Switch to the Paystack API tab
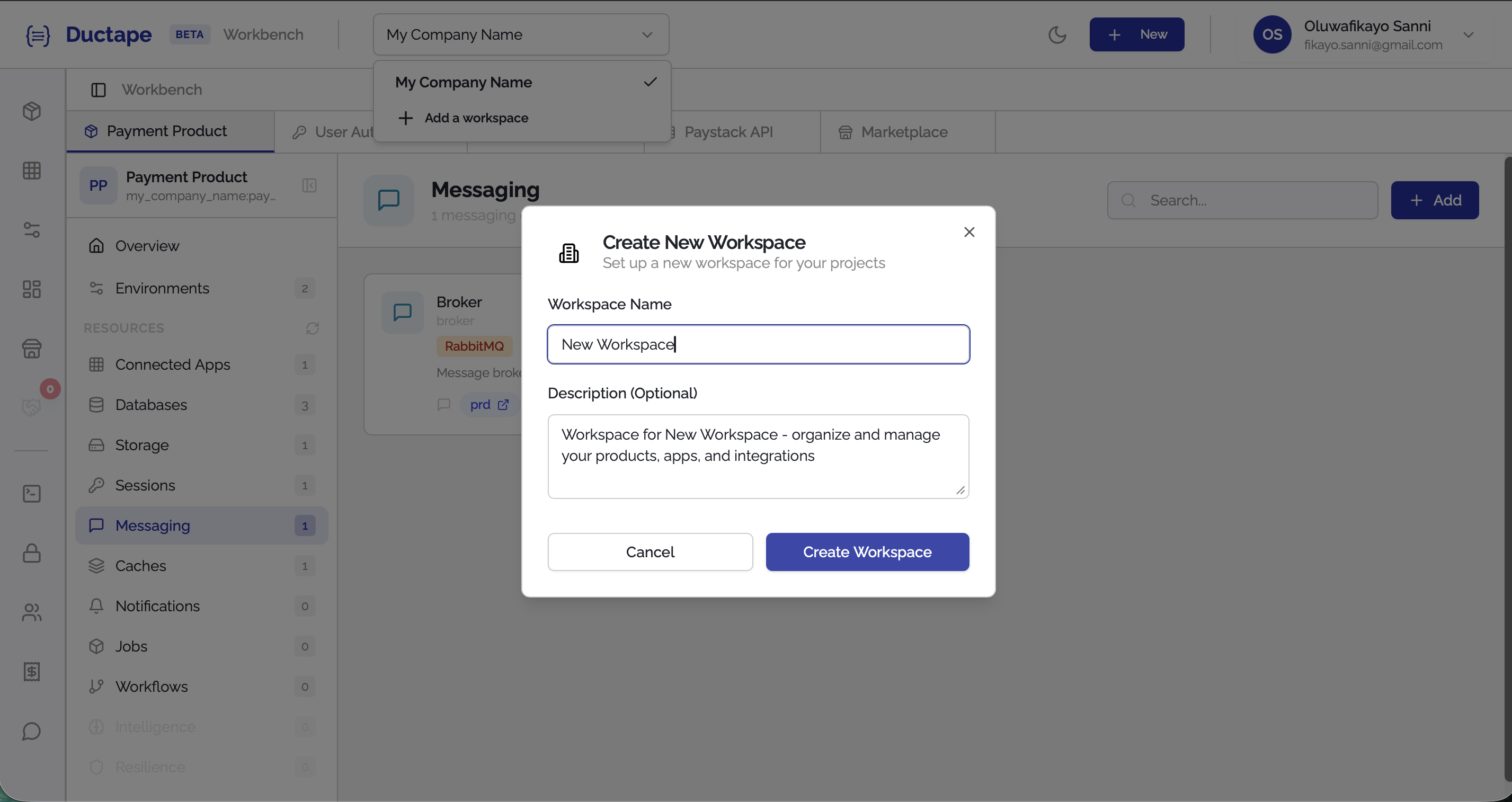 coord(729,131)
